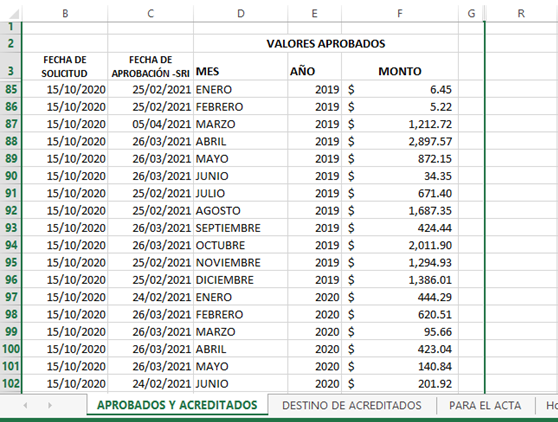Select the SEPTIEMBRE cell in row 93

(x=241, y=228)
